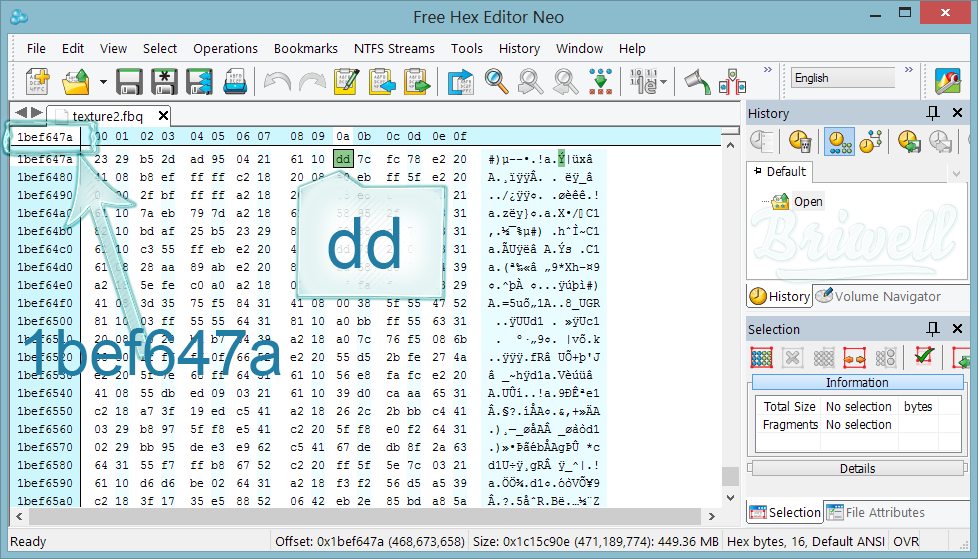
Task: Open the Operations menu
Action: pos(225,49)
